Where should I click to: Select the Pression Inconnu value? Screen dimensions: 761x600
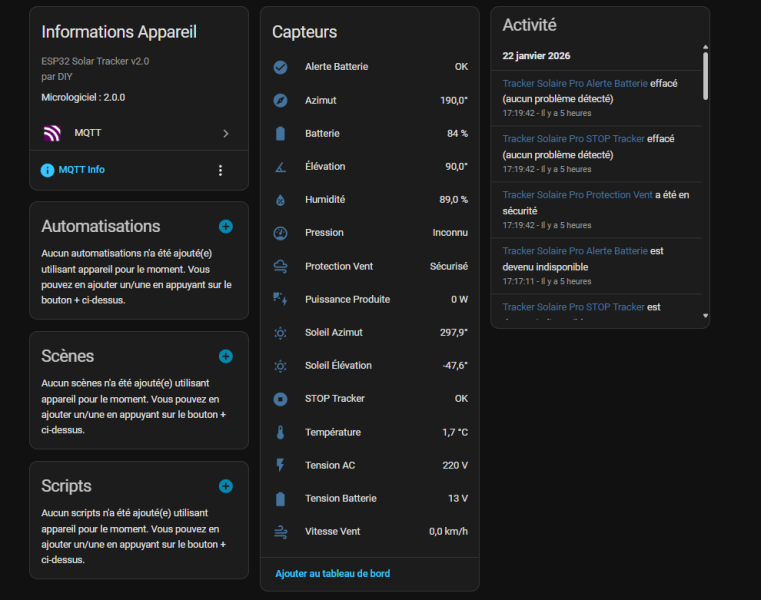pos(450,233)
